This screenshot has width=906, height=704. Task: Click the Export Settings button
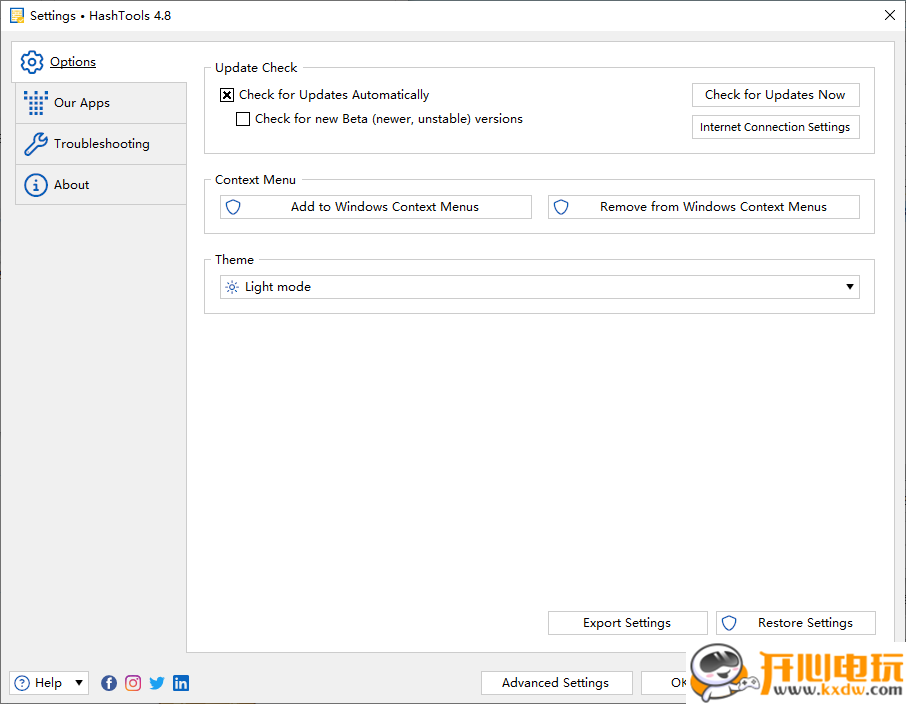(627, 623)
